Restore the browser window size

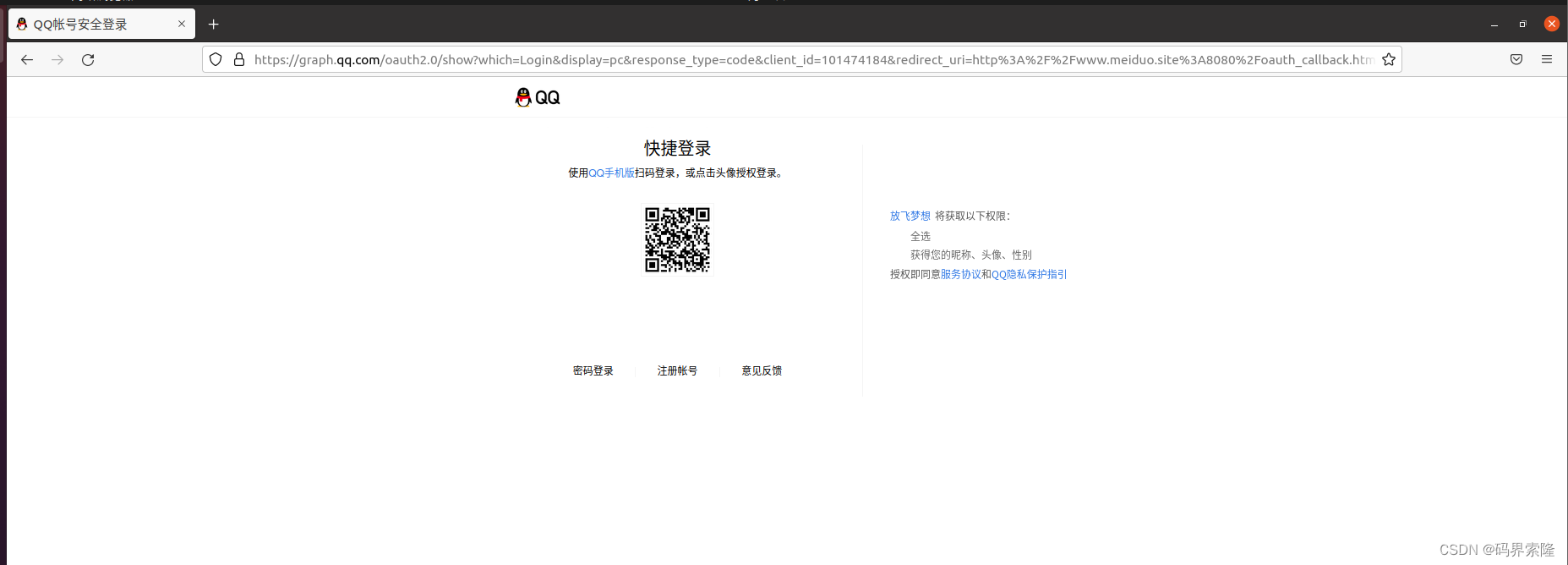coord(1522,25)
